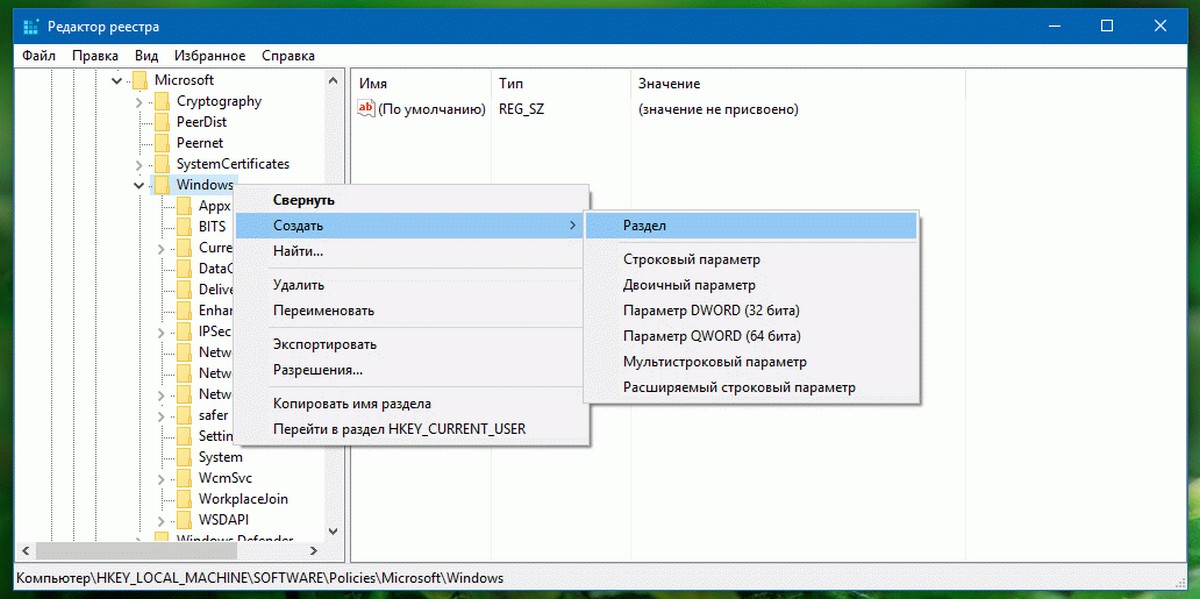Viewport: 1200px width, 599px height.
Task: Collapse the Microsoft tree node
Action: tap(117, 80)
